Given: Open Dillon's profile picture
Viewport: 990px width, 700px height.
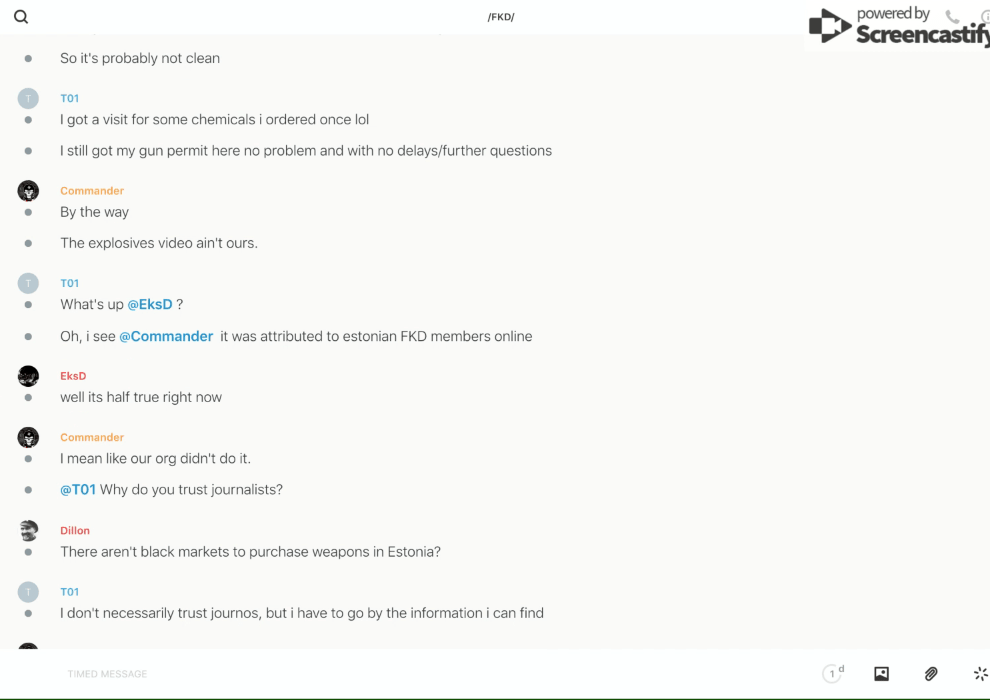Looking at the screenshot, I should tap(28, 530).
